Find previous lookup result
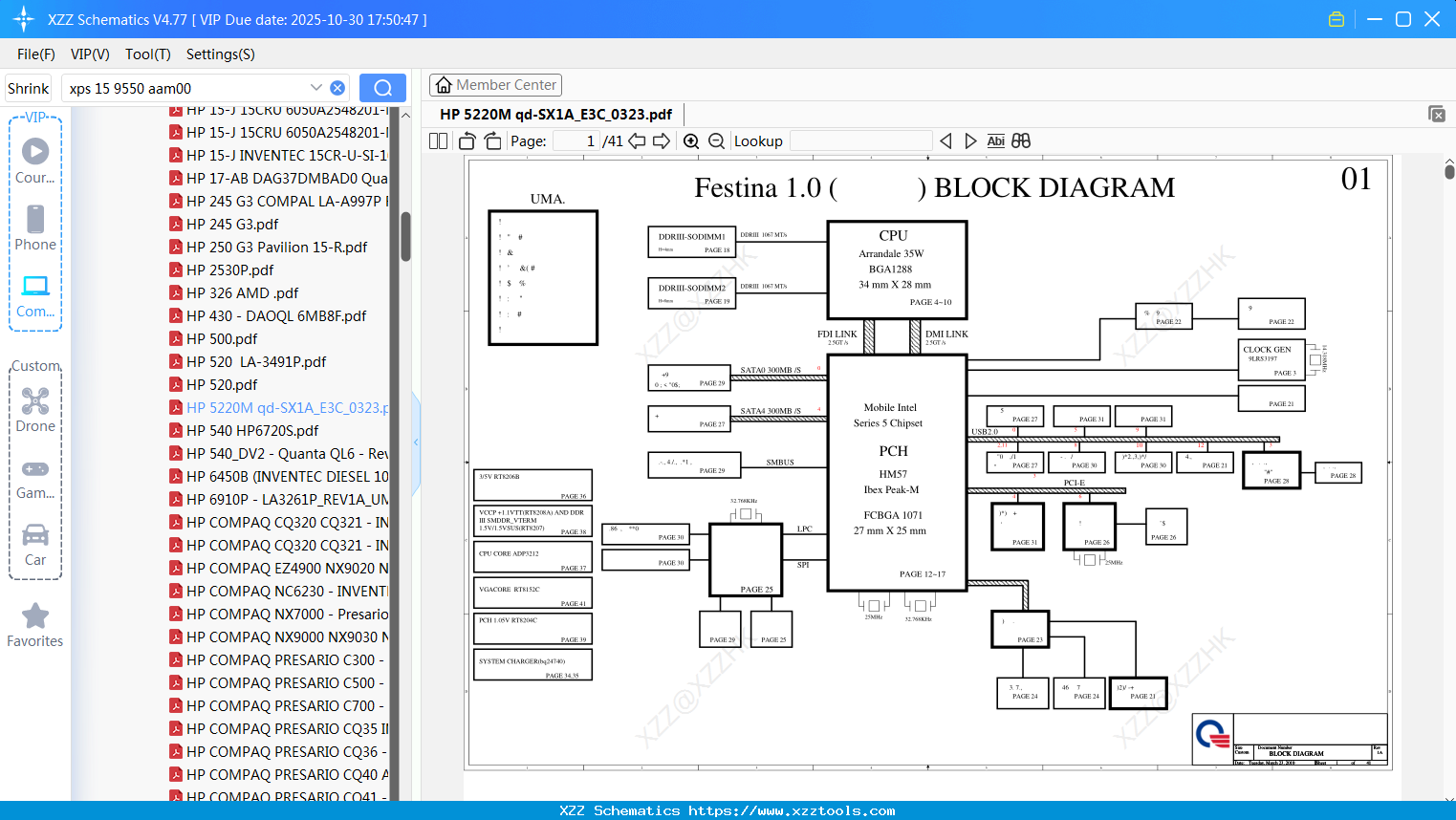 click(x=945, y=140)
